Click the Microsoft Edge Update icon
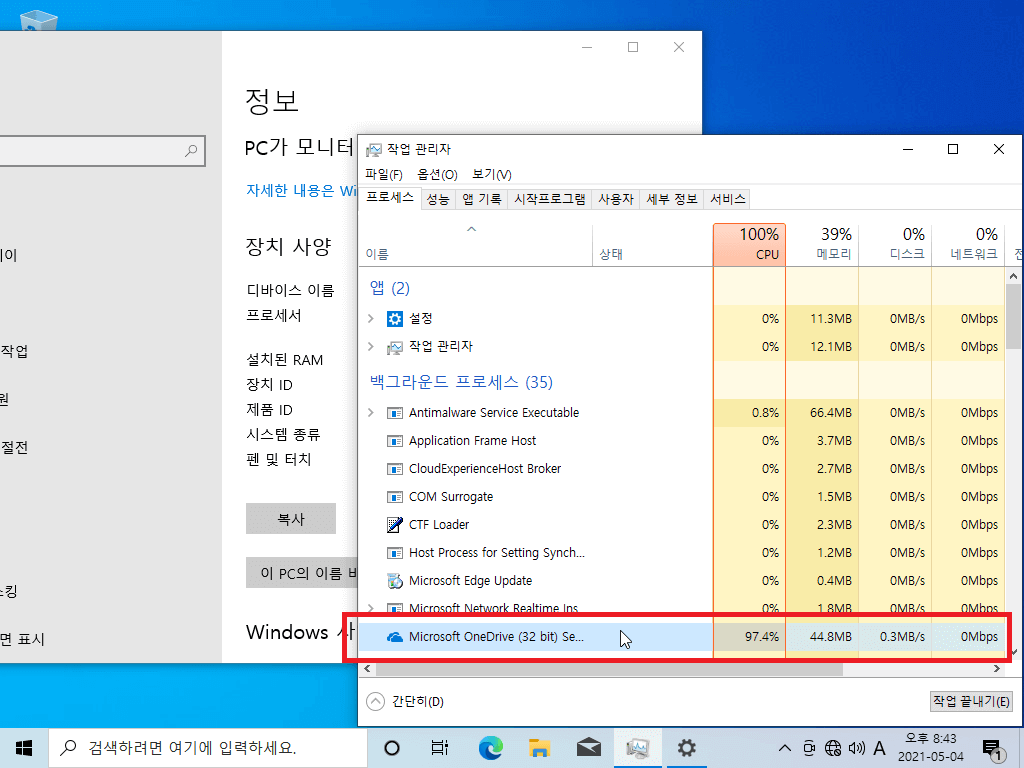 click(x=394, y=581)
